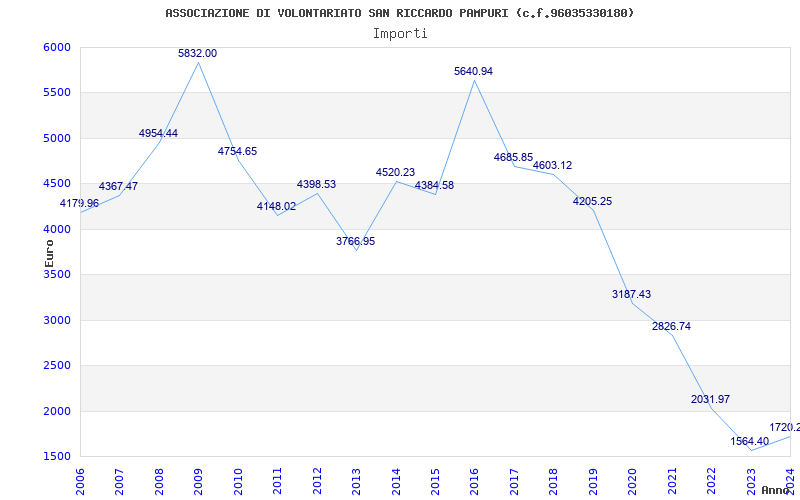Click the 2031.97 data label

(711, 399)
